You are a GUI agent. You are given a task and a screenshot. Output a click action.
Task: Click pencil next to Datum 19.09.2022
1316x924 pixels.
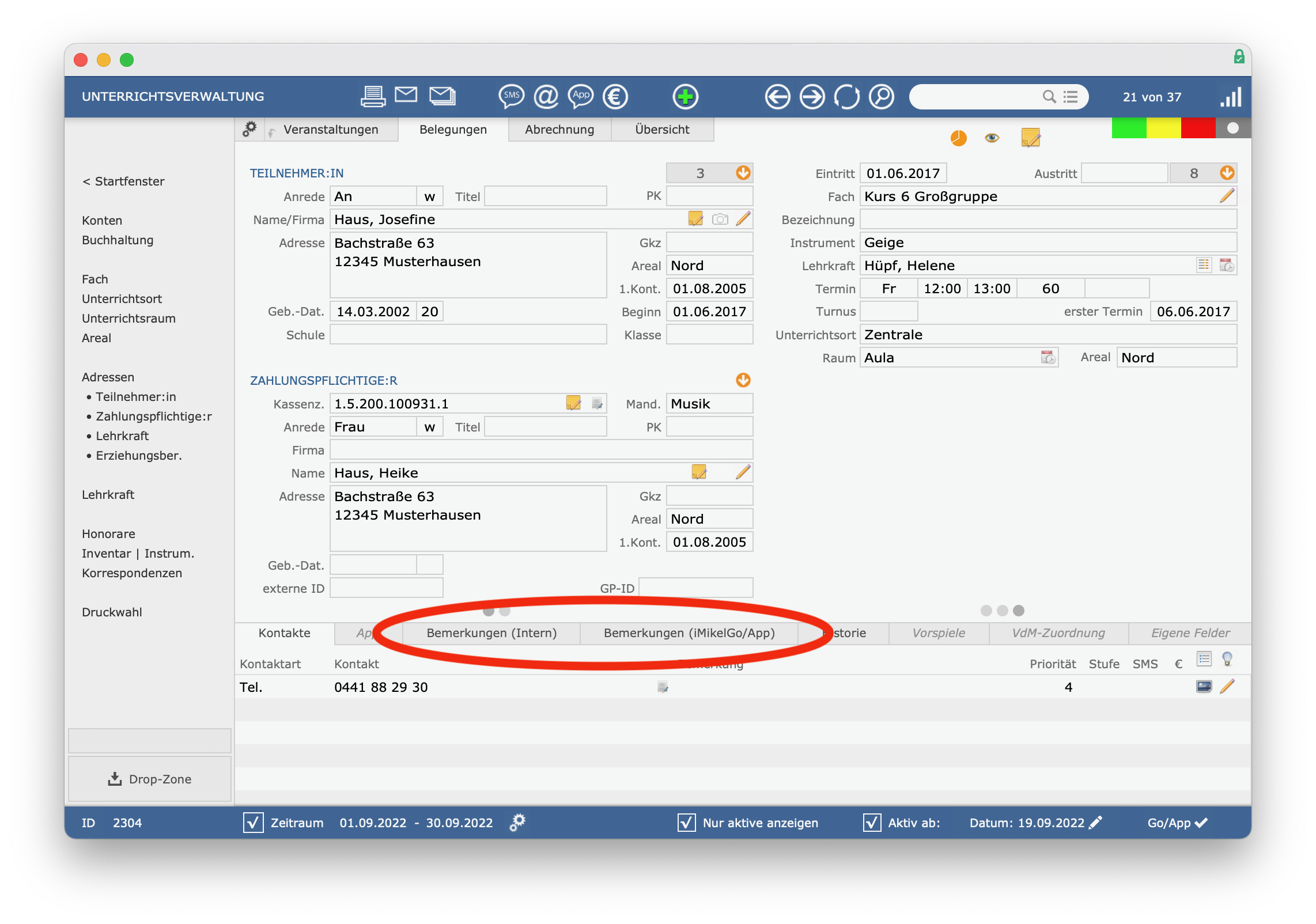tap(1096, 822)
